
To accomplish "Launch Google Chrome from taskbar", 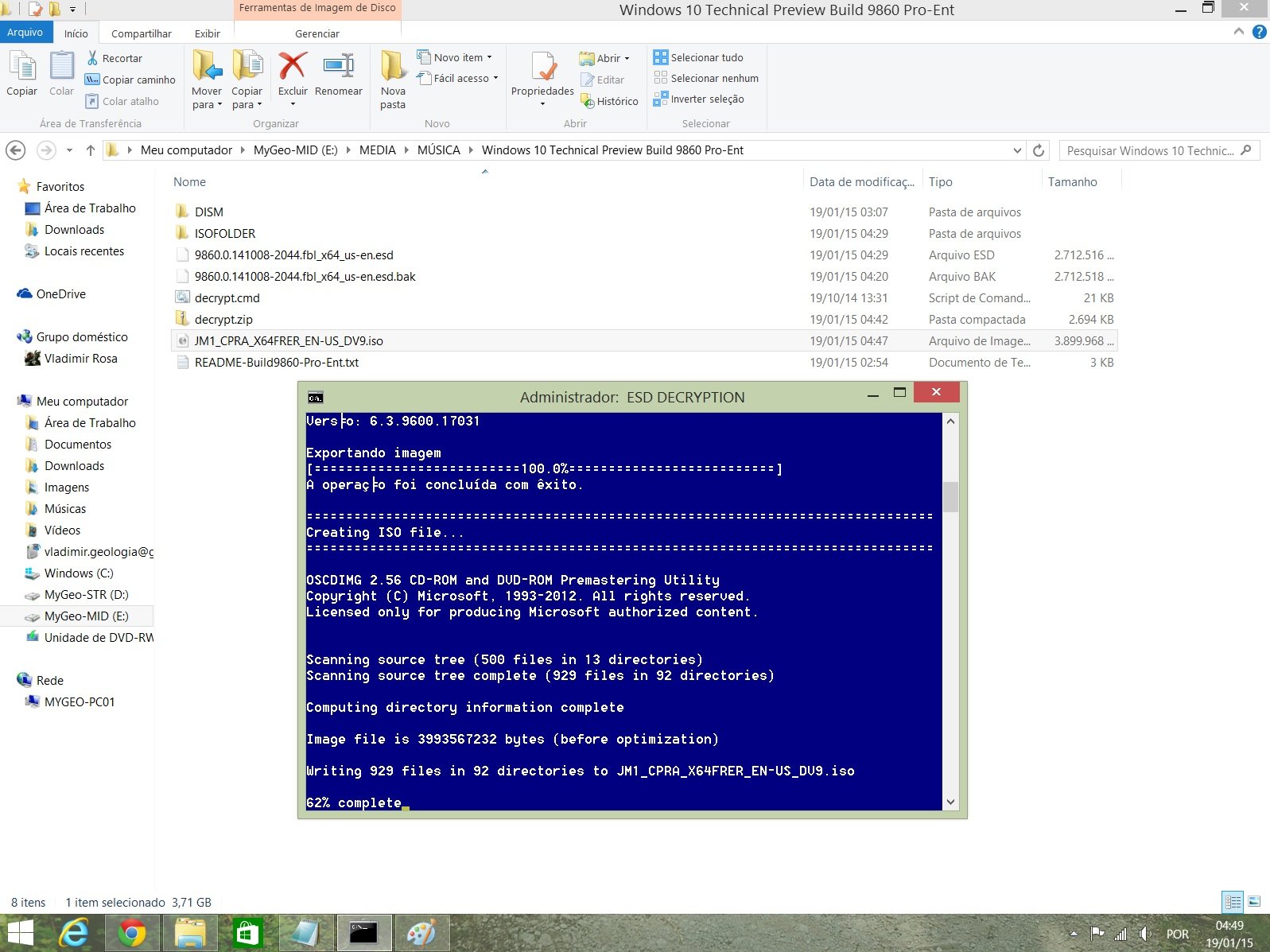I will point(132,933).
